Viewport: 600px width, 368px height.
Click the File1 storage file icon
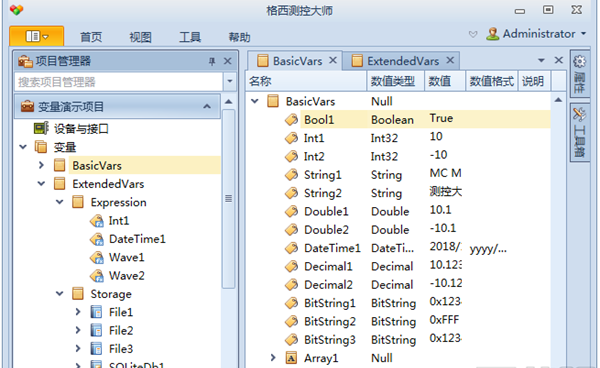[96, 312]
